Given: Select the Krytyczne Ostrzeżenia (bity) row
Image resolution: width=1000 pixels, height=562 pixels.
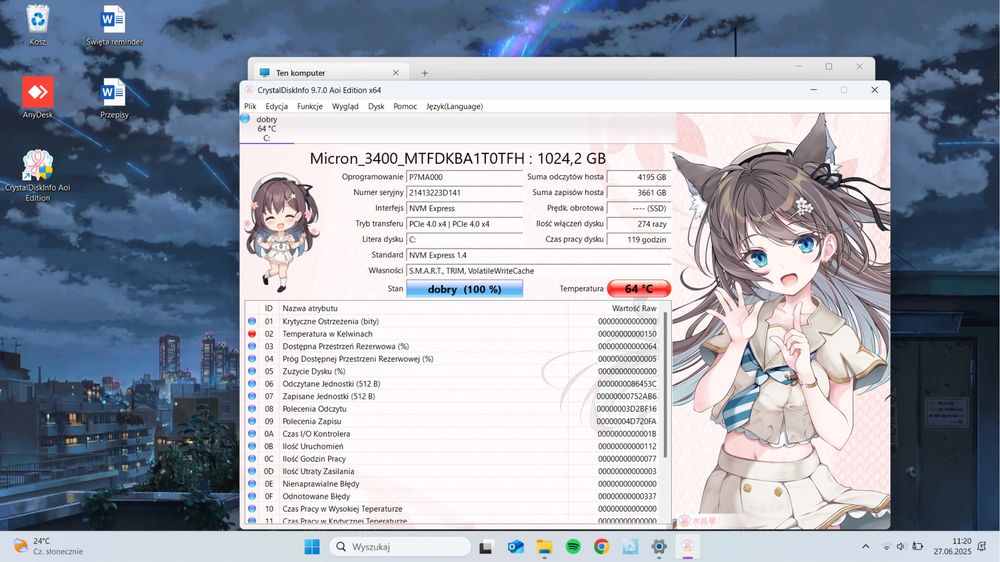Looking at the screenshot, I should 454,322.
